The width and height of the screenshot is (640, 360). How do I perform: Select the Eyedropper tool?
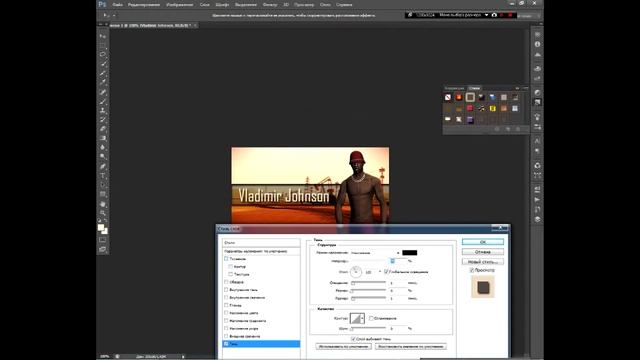coord(102,82)
